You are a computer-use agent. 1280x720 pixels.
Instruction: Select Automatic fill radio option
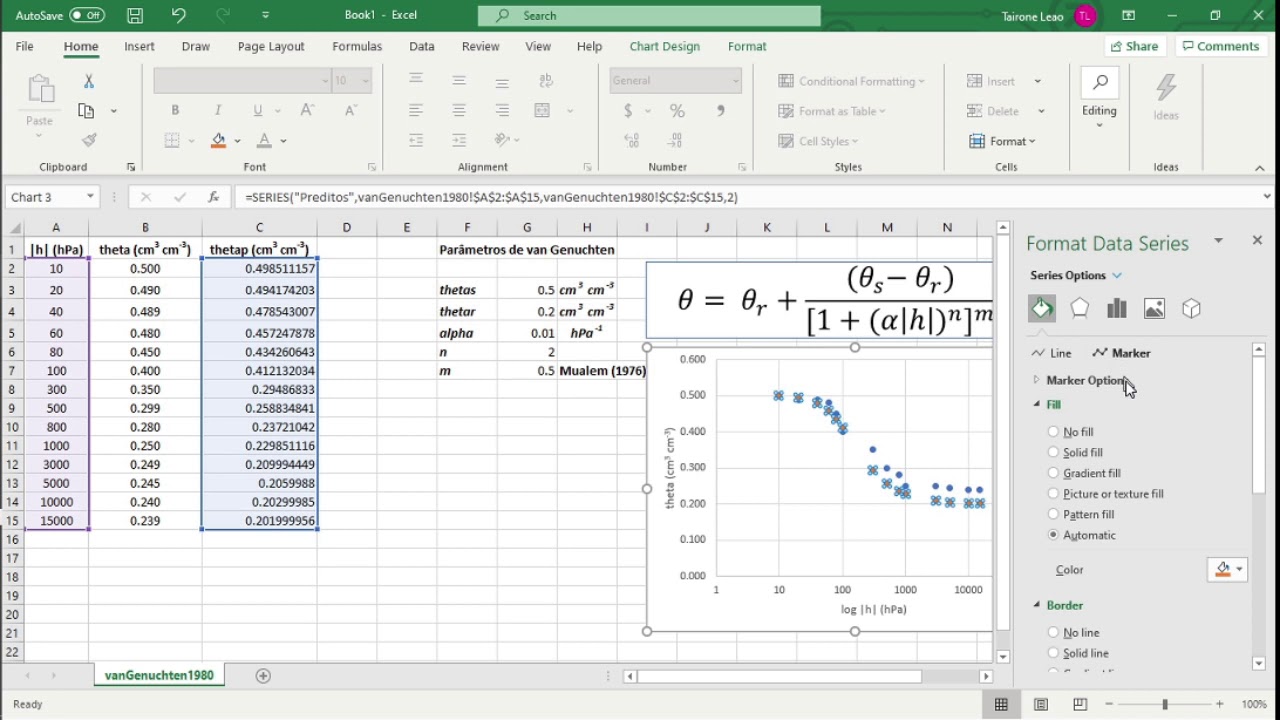[x=1053, y=535]
